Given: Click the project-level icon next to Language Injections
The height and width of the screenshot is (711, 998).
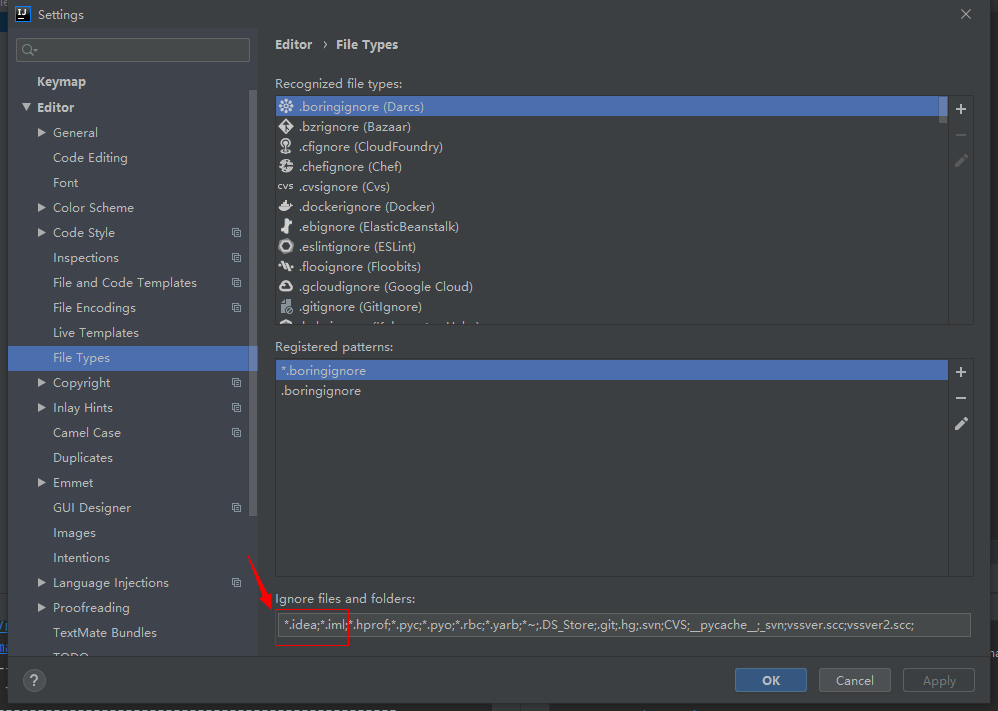Looking at the screenshot, I should [237, 582].
